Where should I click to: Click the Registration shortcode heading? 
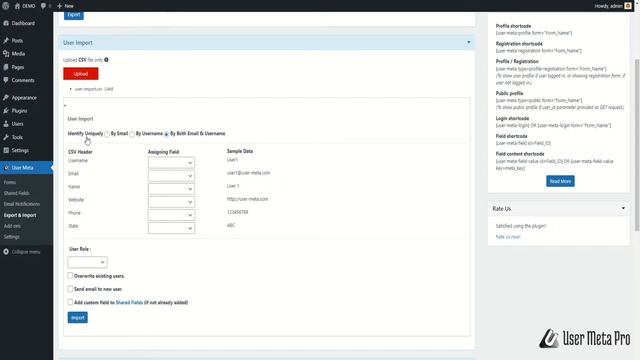point(519,44)
